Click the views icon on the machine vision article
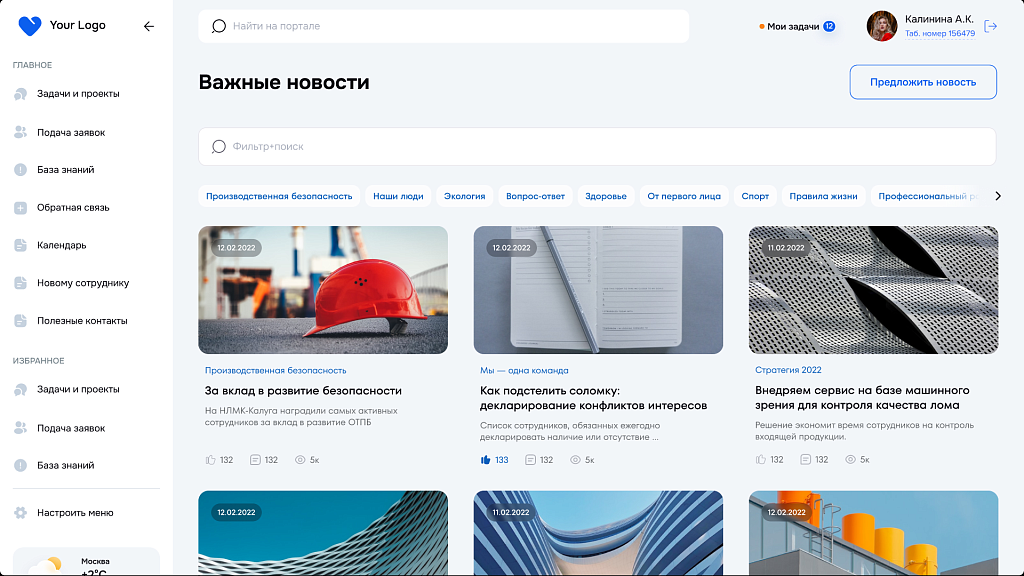Image resolution: width=1024 pixels, height=576 pixels. pyautogui.click(x=850, y=459)
